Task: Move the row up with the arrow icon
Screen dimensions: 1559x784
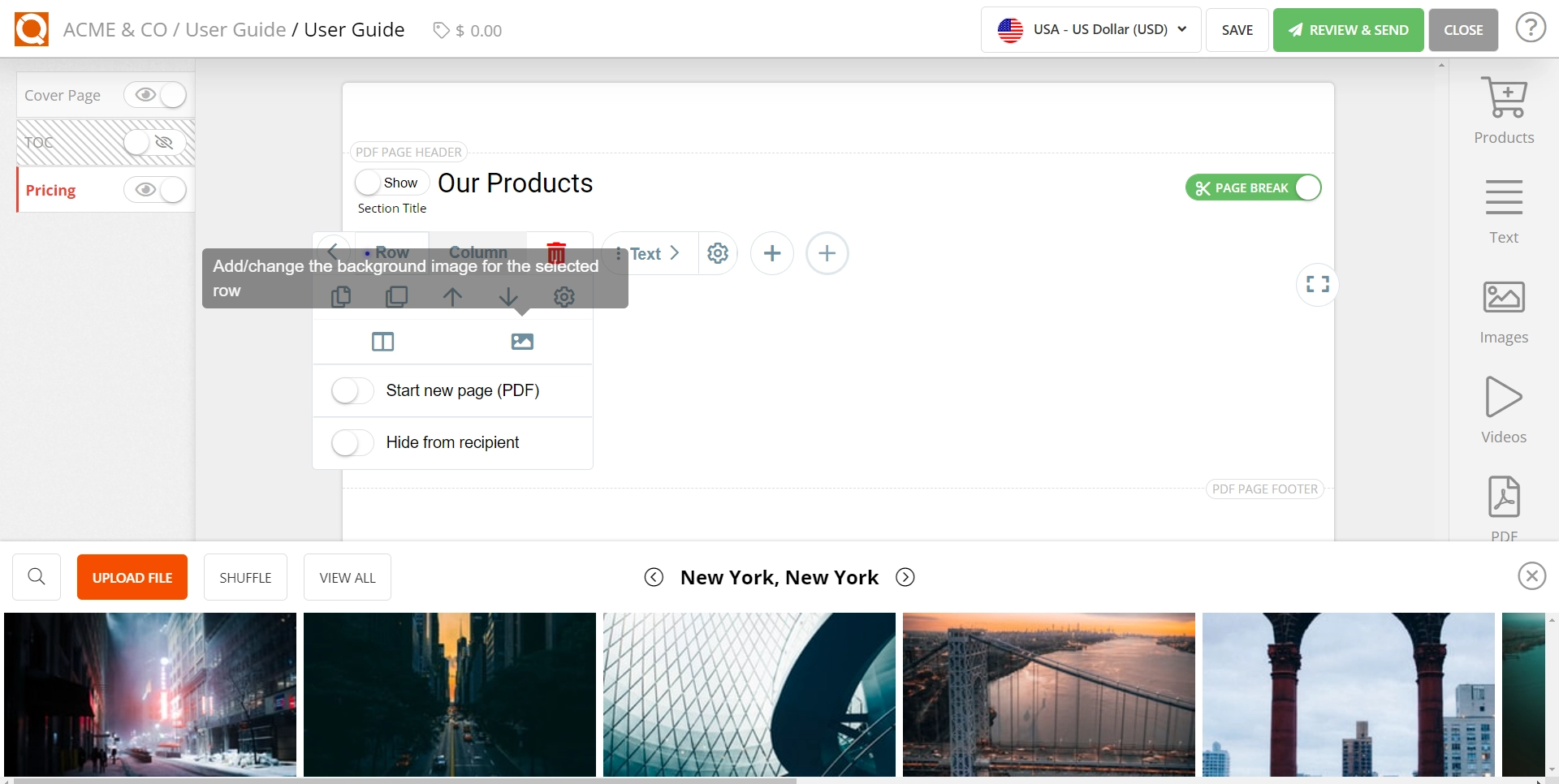Action: (452, 296)
